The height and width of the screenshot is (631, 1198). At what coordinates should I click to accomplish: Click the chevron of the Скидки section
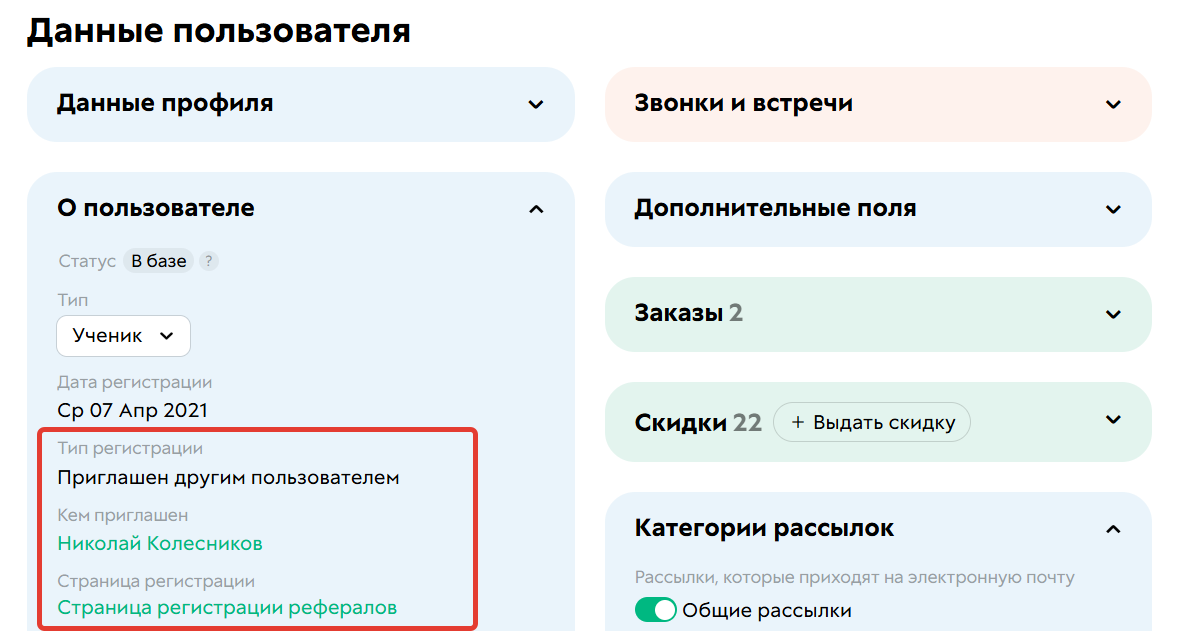(x=1113, y=422)
